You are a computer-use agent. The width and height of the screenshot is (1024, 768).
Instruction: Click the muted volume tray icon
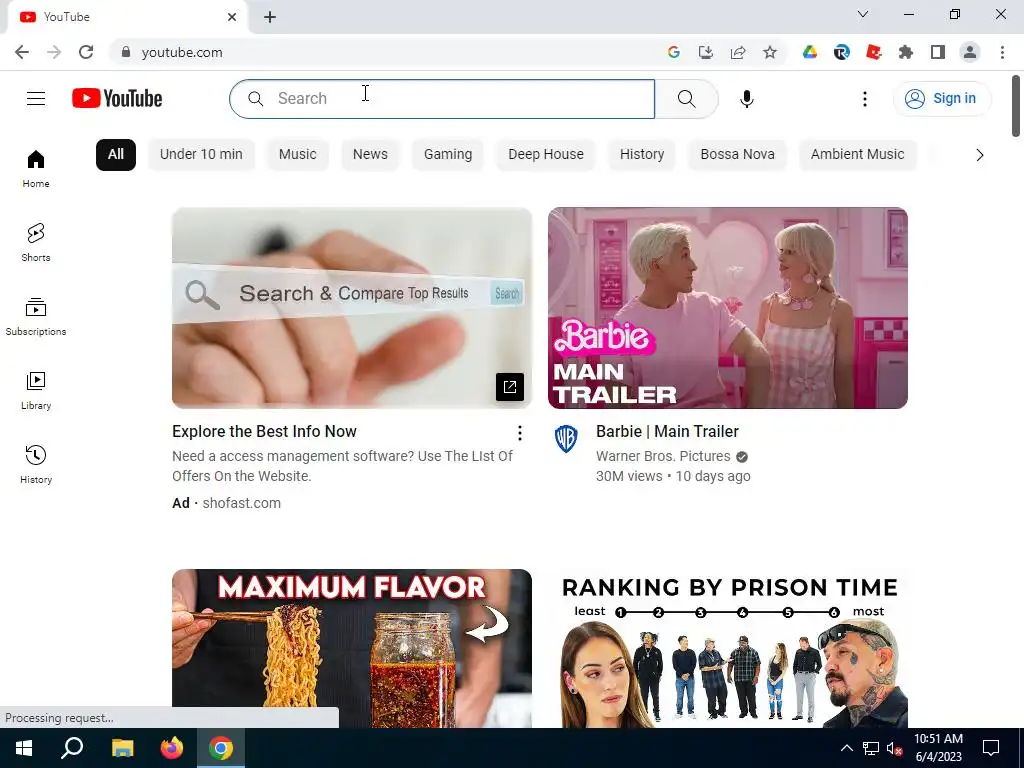894,748
